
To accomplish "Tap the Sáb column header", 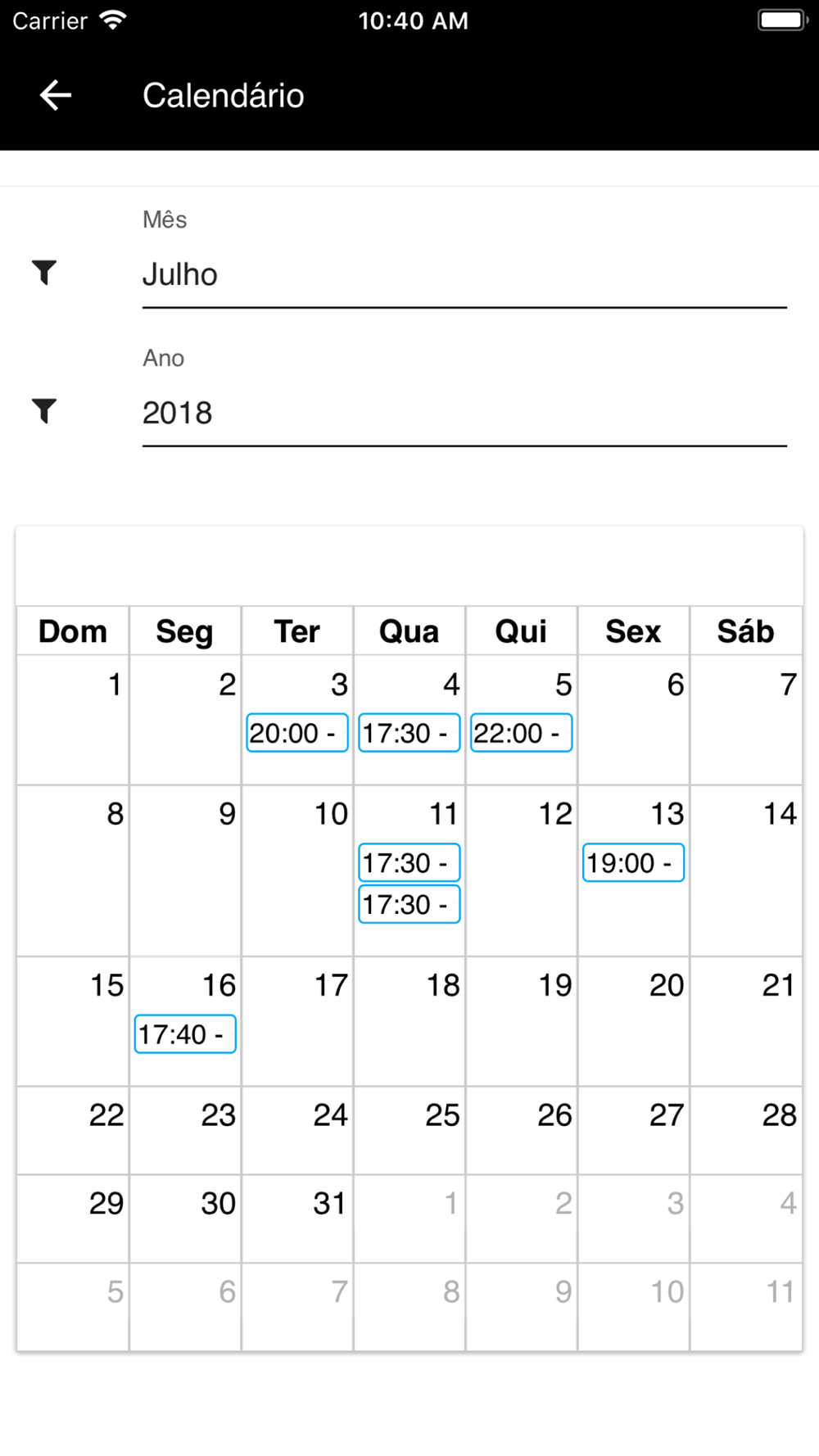I will (x=745, y=631).
